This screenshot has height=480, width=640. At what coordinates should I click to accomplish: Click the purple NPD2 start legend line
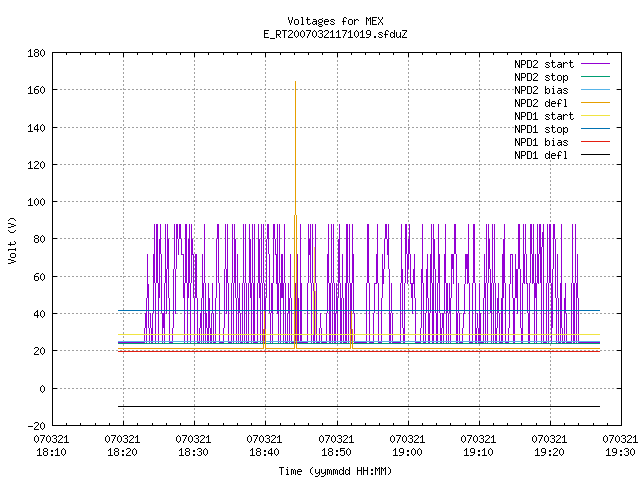pos(596,64)
